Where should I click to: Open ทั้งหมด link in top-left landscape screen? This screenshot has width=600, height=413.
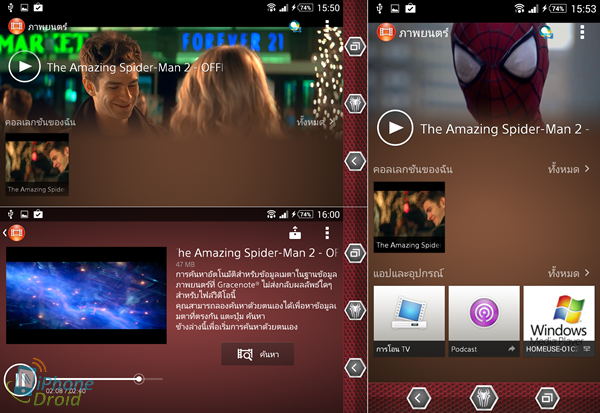click(x=316, y=122)
